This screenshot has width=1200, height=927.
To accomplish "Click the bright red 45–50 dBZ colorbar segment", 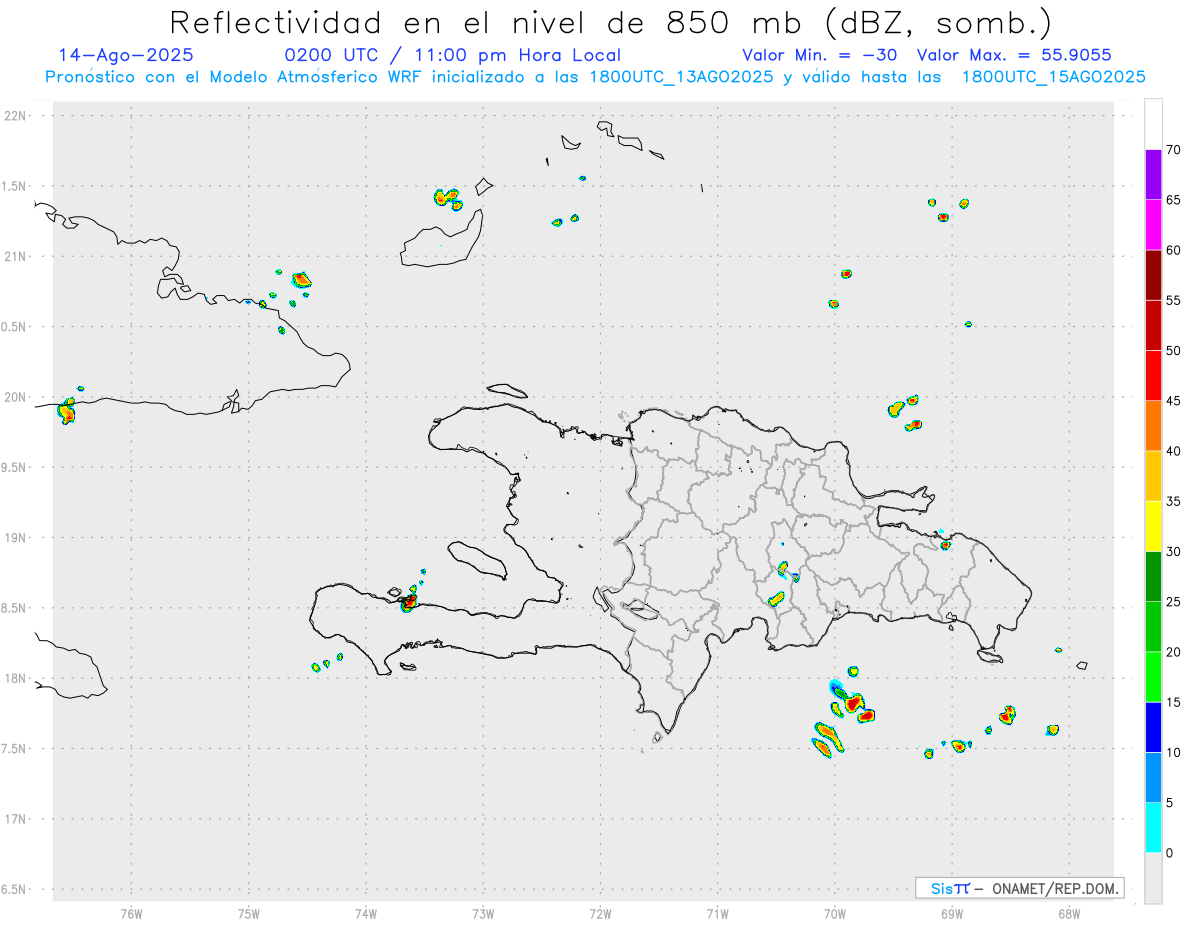I will point(1153,376).
